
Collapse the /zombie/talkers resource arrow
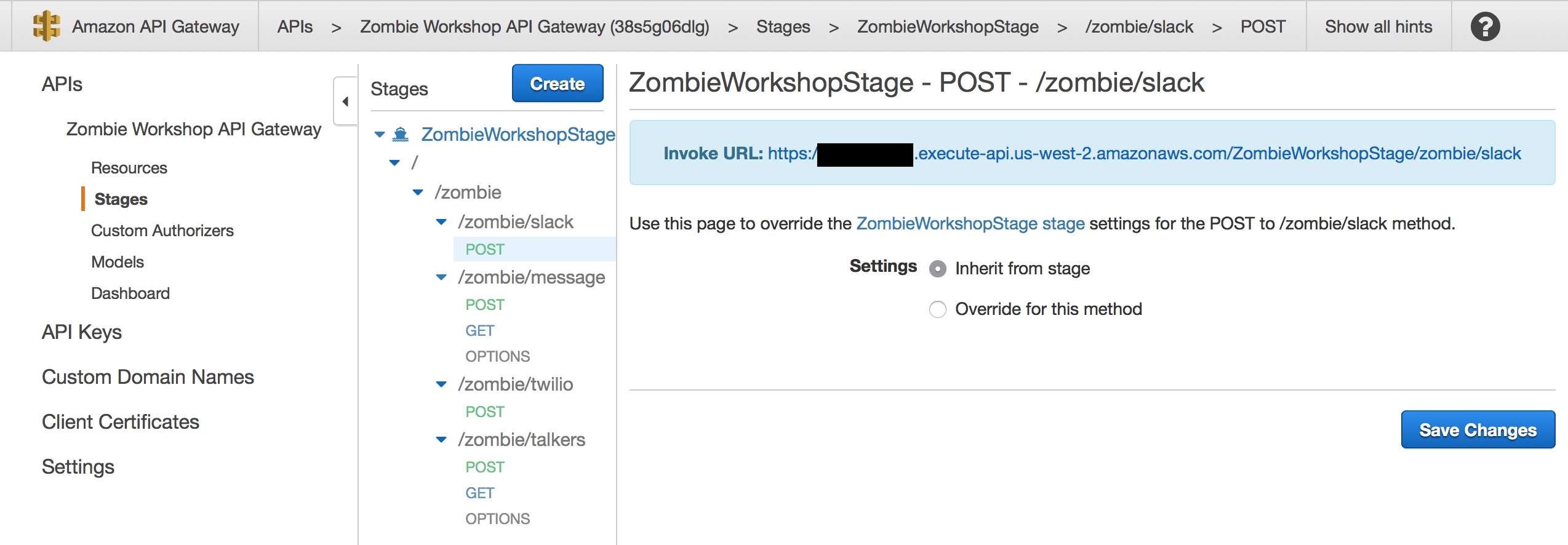[441, 440]
